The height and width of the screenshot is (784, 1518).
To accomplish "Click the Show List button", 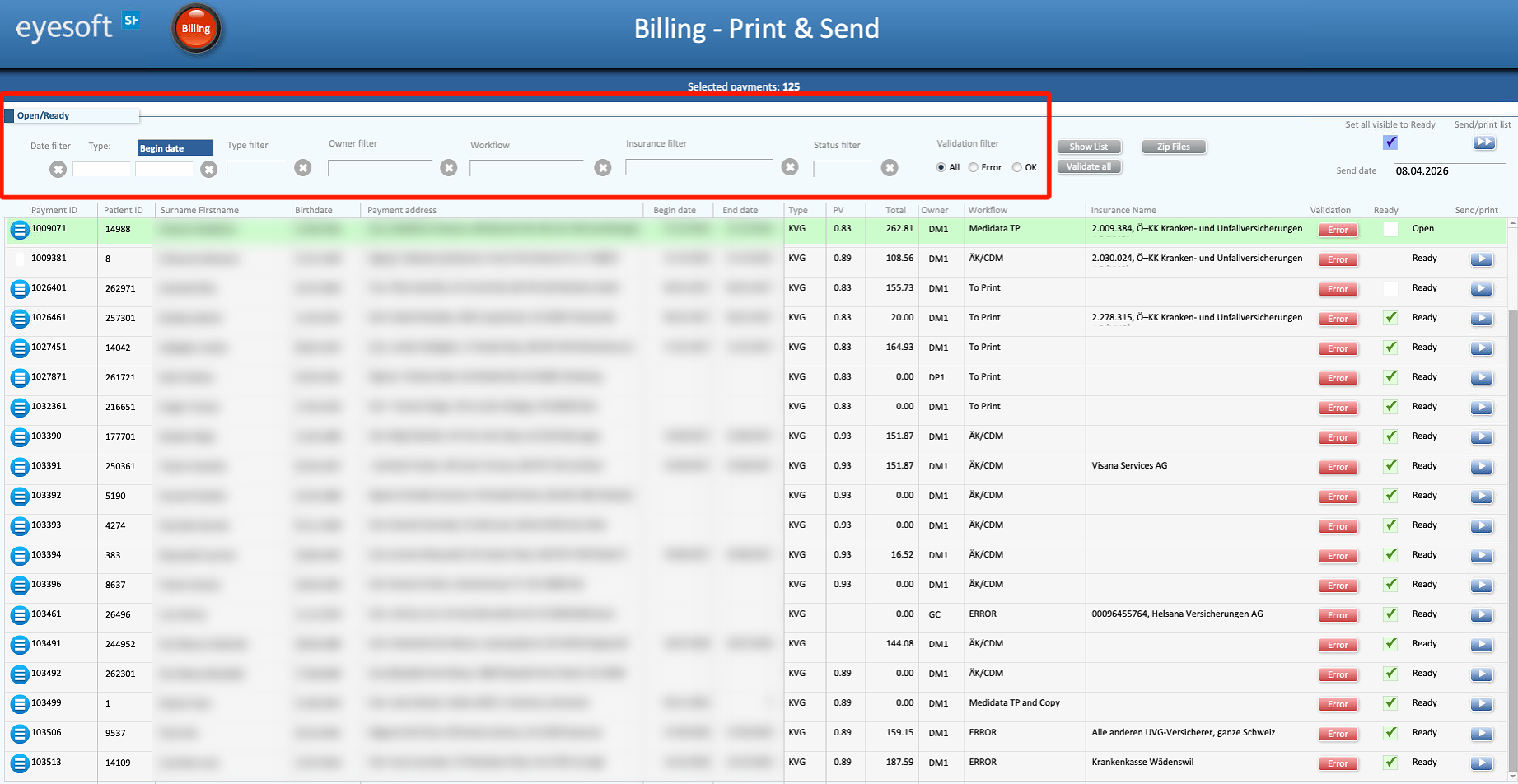I will click(x=1088, y=147).
